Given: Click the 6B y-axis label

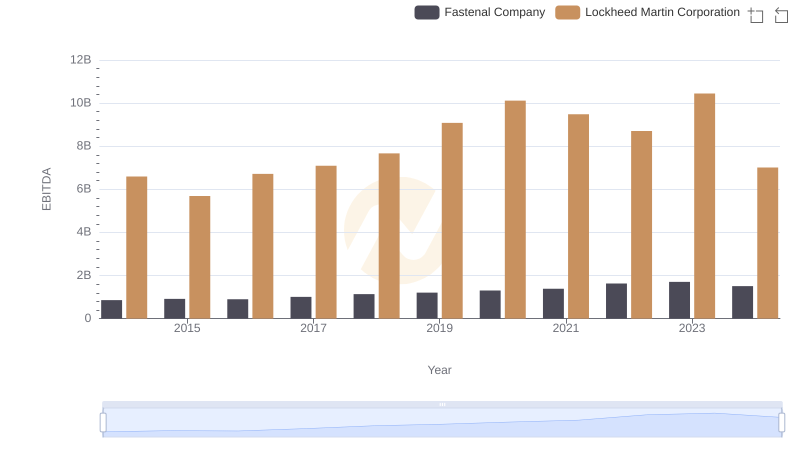Looking at the screenshot, I should pos(84,189).
